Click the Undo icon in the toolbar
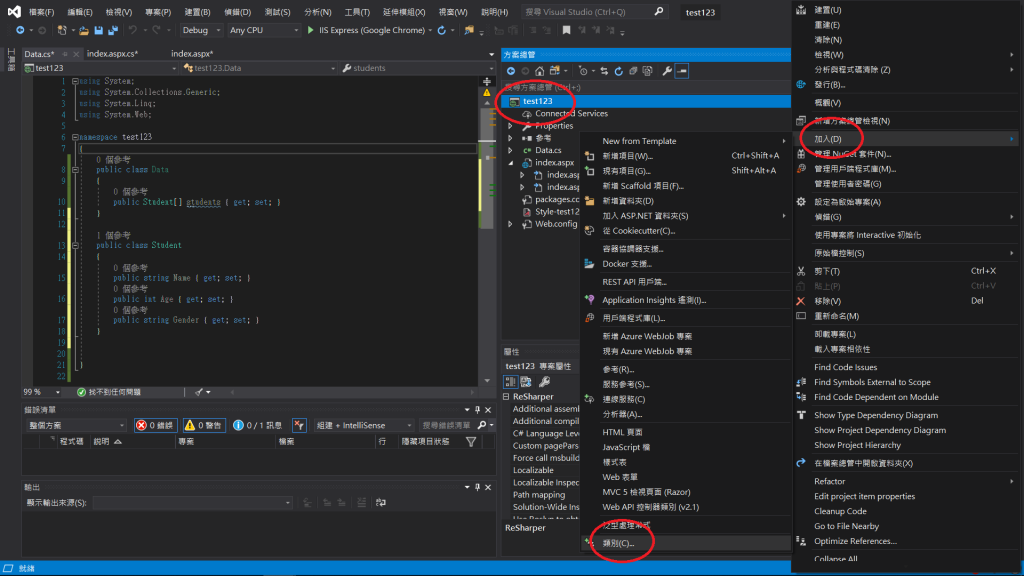This screenshot has height=576, width=1024. pyautogui.click(x=133, y=30)
